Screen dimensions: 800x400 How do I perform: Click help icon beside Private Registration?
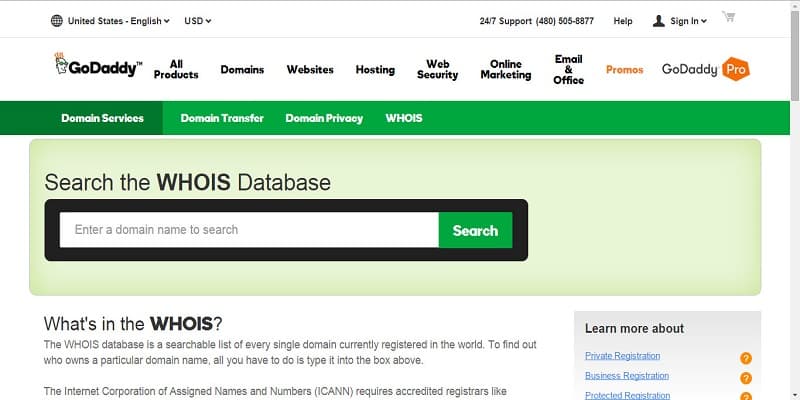tap(745, 358)
